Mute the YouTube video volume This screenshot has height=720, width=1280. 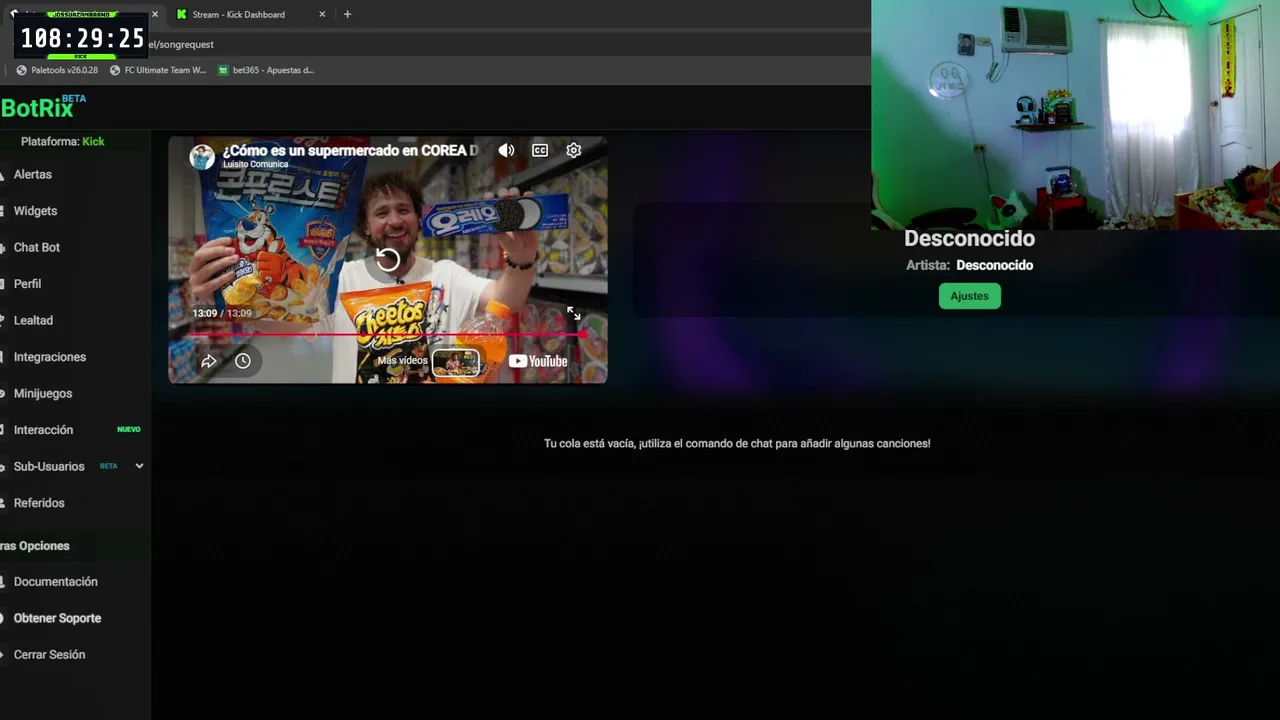pyautogui.click(x=507, y=150)
